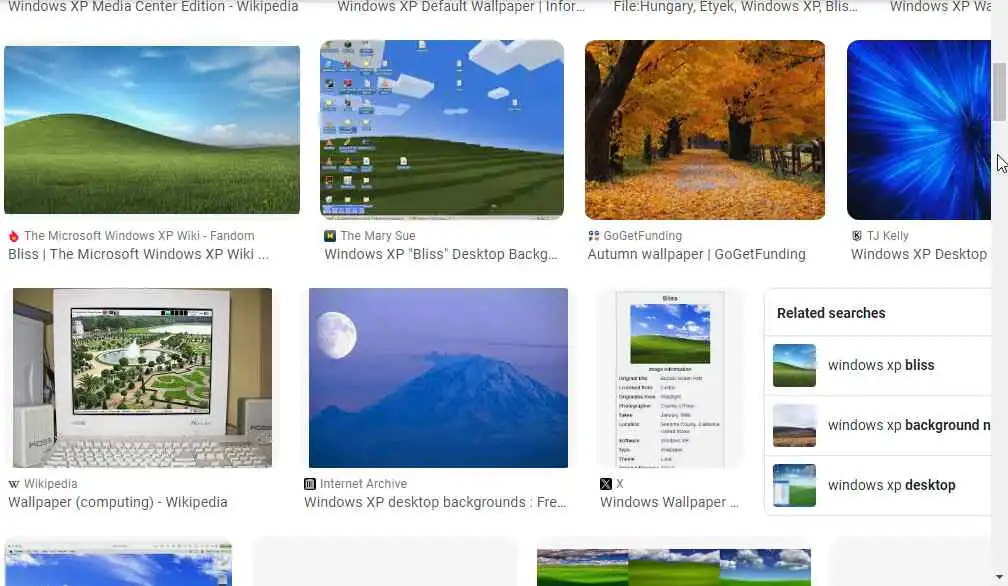Click the Fandom flame favicon
The height and width of the screenshot is (586, 1008).
pos(14,236)
